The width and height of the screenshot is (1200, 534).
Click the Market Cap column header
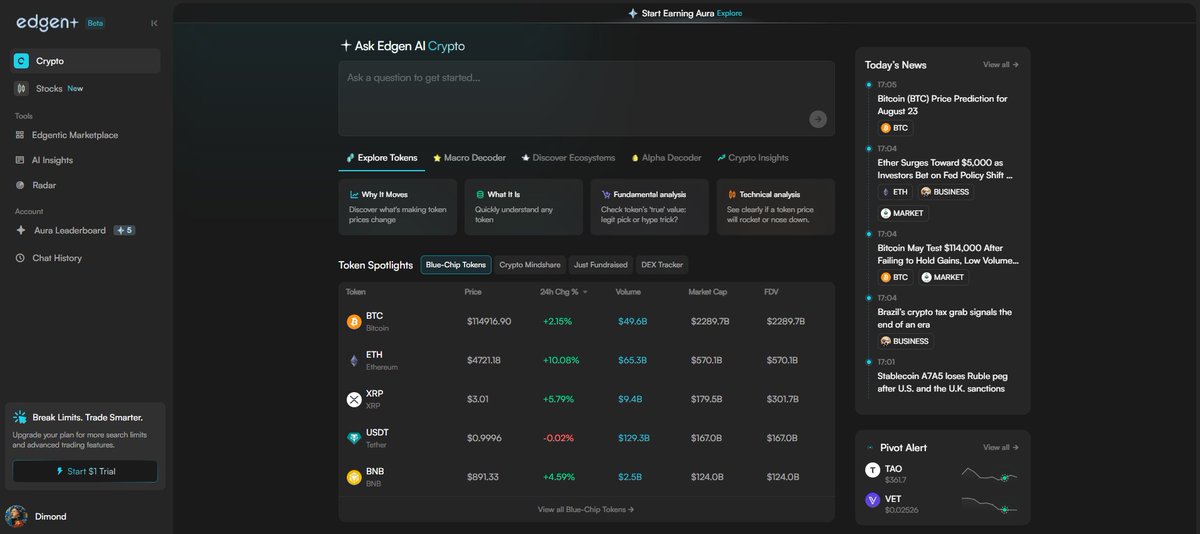pos(708,292)
